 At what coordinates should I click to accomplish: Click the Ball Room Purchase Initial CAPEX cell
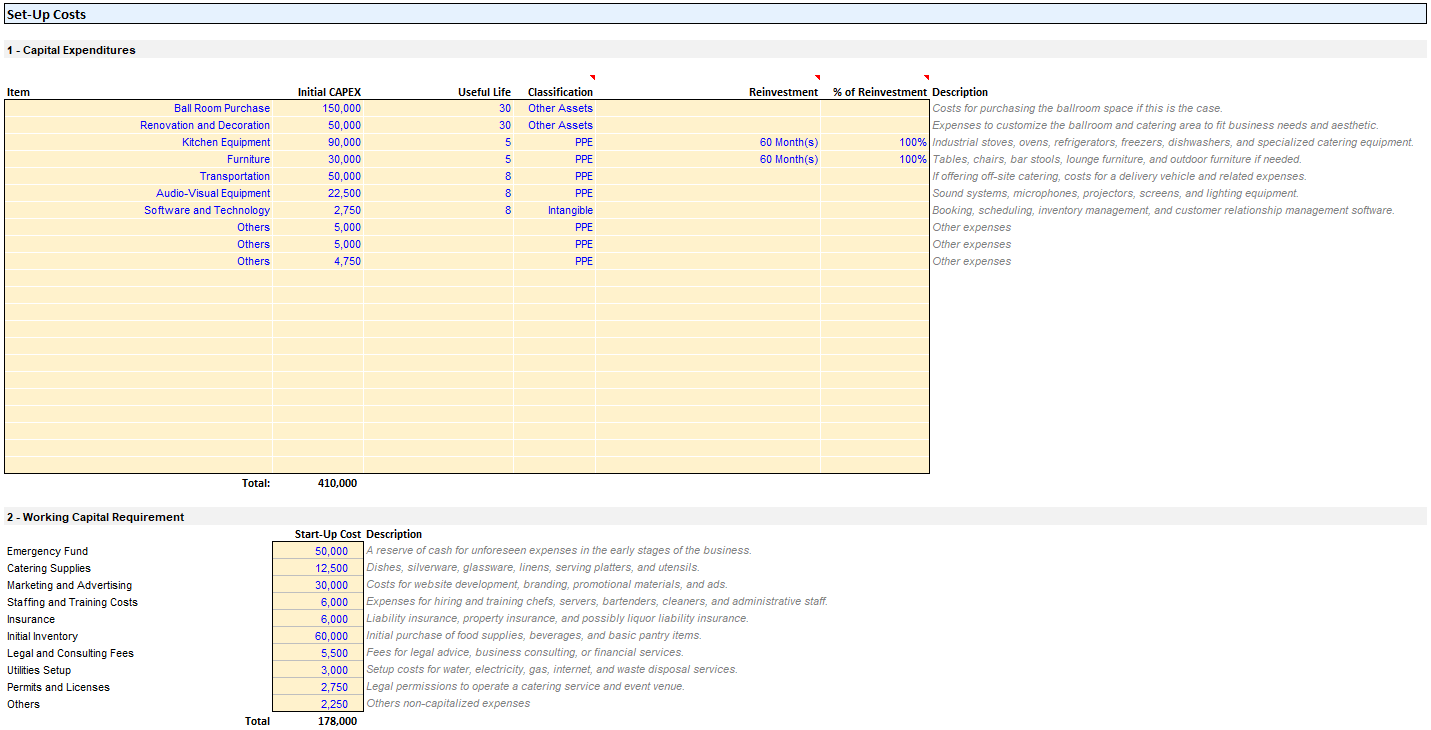[341, 108]
